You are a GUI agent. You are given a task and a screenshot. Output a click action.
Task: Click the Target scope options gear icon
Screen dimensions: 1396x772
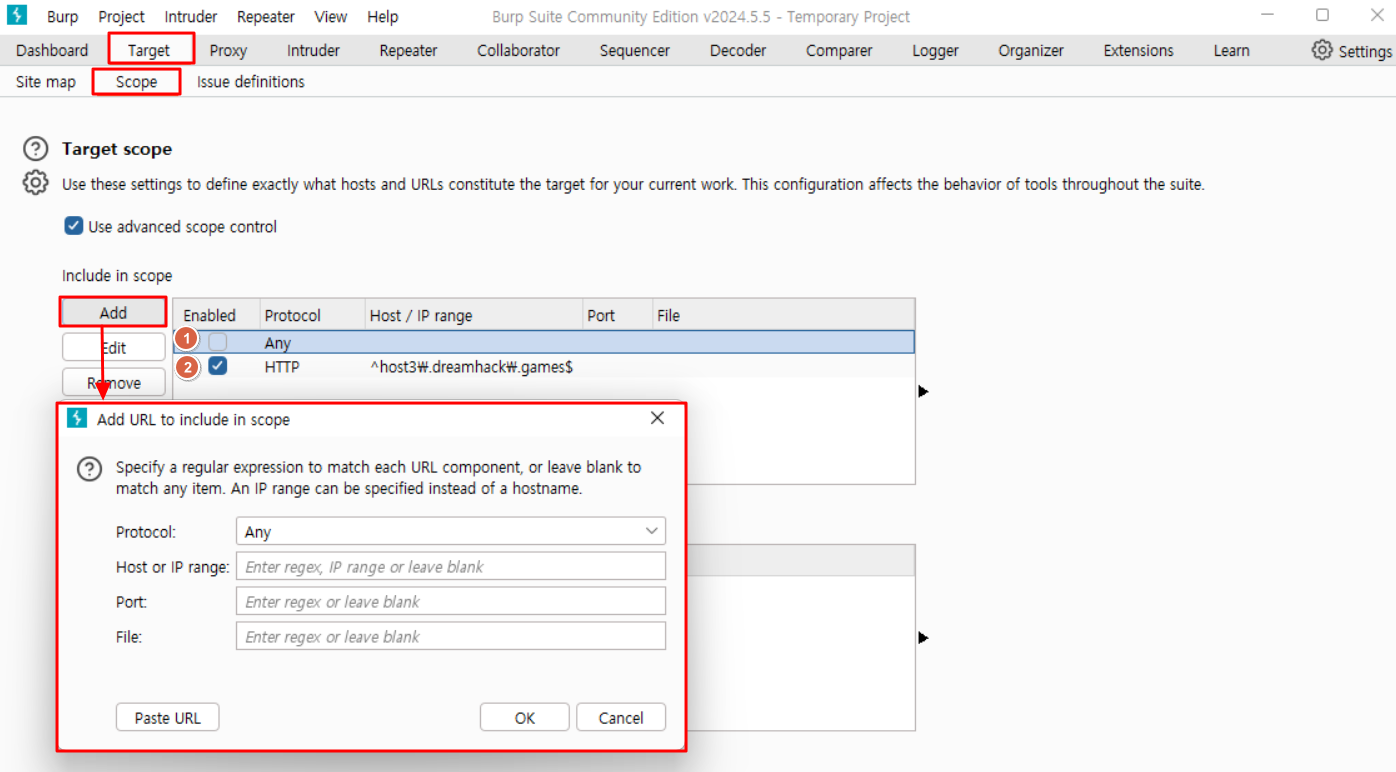[36, 183]
